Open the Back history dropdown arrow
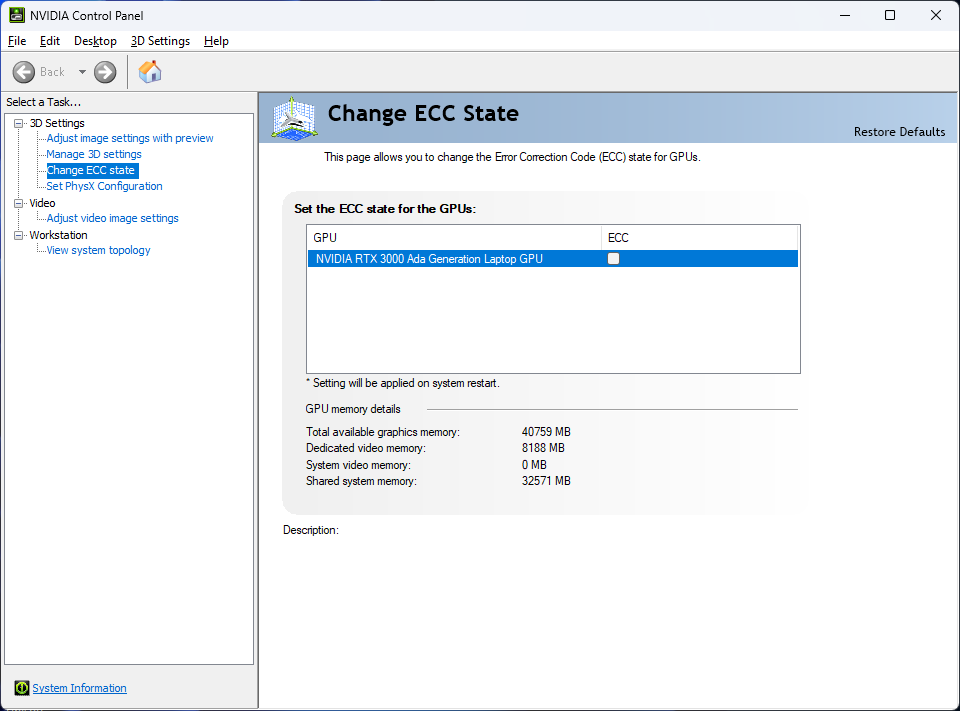Image resolution: width=960 pixels, height=711 pixels. pyautogui.click(x=82, y=72)
